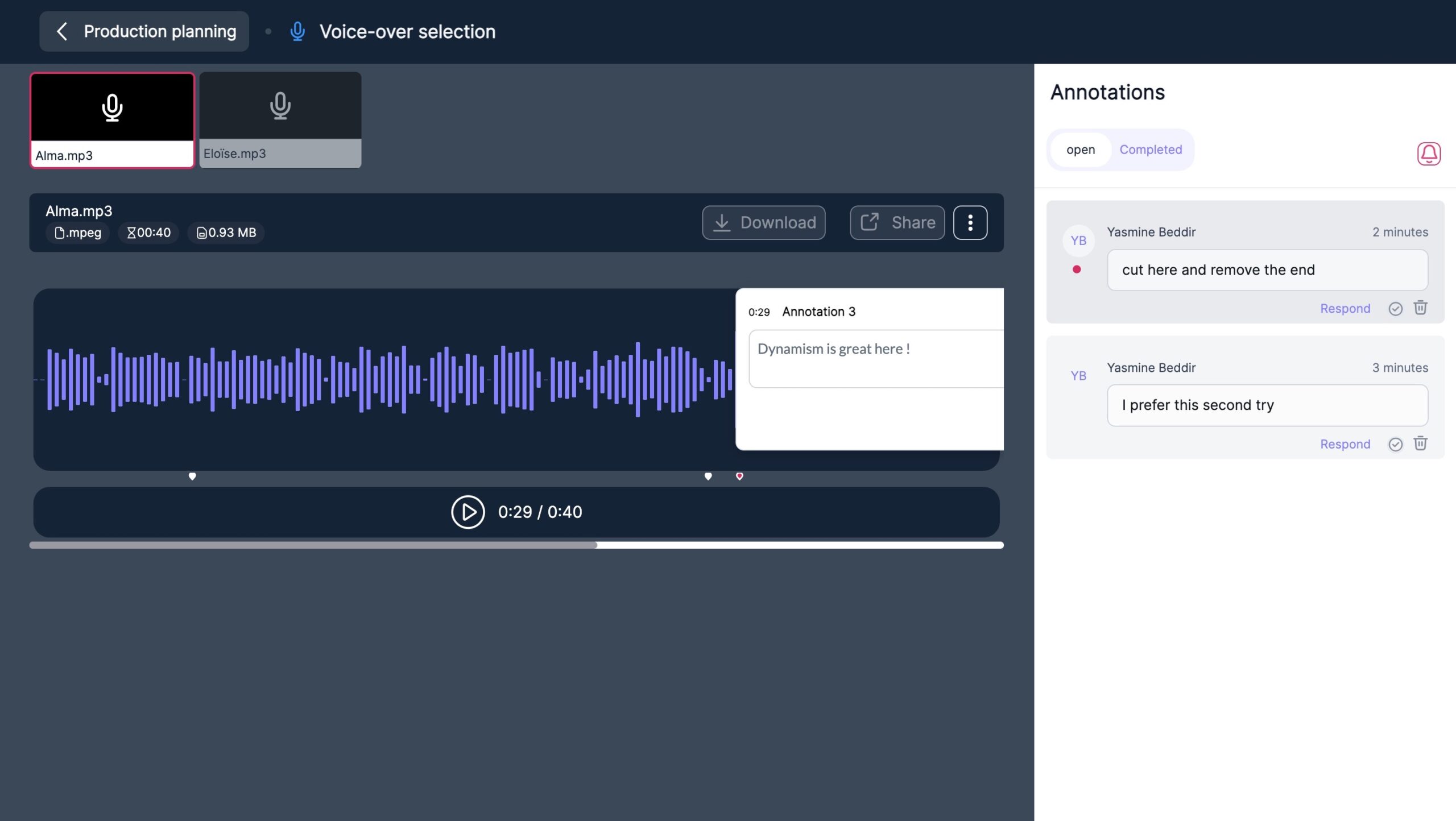Select the Alma.mp3 thumbnail
Viewport: 1456px width, 821px height.
(x=112, y=119)
